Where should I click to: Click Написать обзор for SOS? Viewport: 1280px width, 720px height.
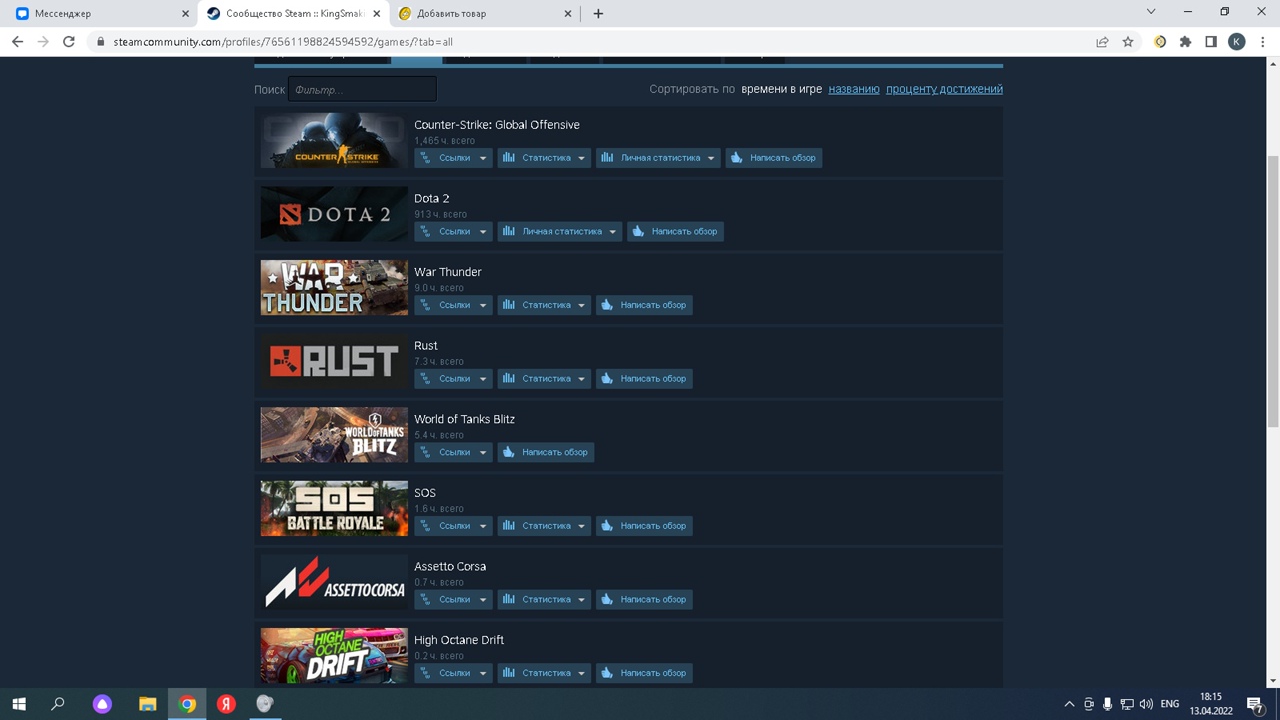coord(644,525)
